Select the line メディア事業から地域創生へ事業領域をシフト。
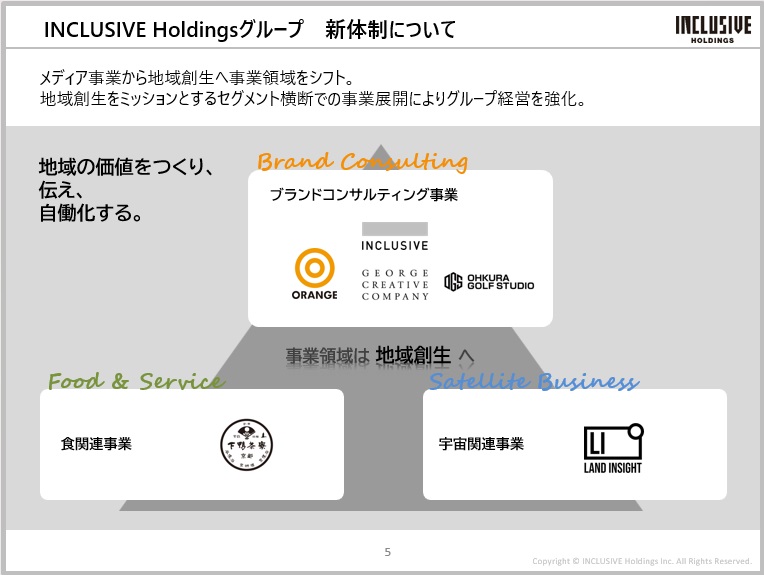764x575 pixels. (x=197, y=77)
